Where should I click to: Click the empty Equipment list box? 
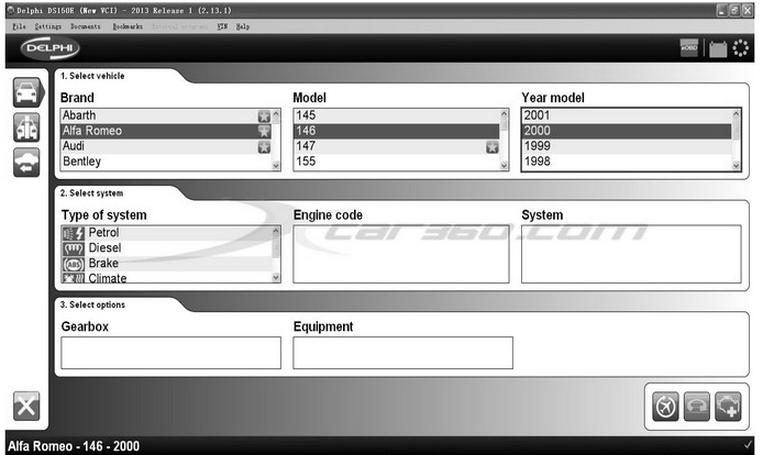pyautogui.click(x=403, y=353)
